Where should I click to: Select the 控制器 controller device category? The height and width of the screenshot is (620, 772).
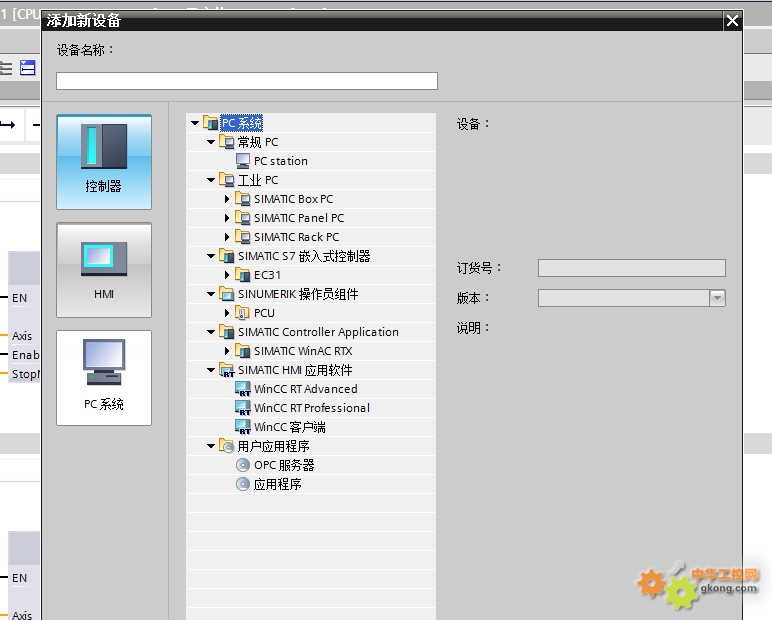tap(104, 162)
